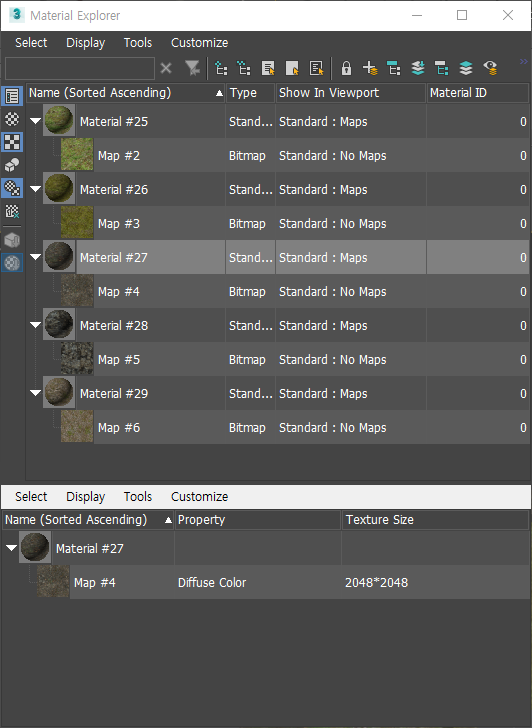Click the Select None dotted tree icon
The height and width of the screenshot is (728, 532).
pyautogui.click(x=244, y=69)
